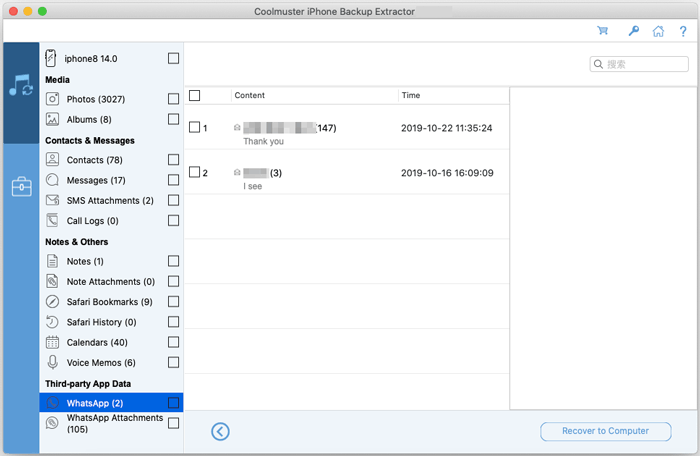Open the shopping cart purchase icon
This screenshot has width=700, height=456.
(603, 31)
